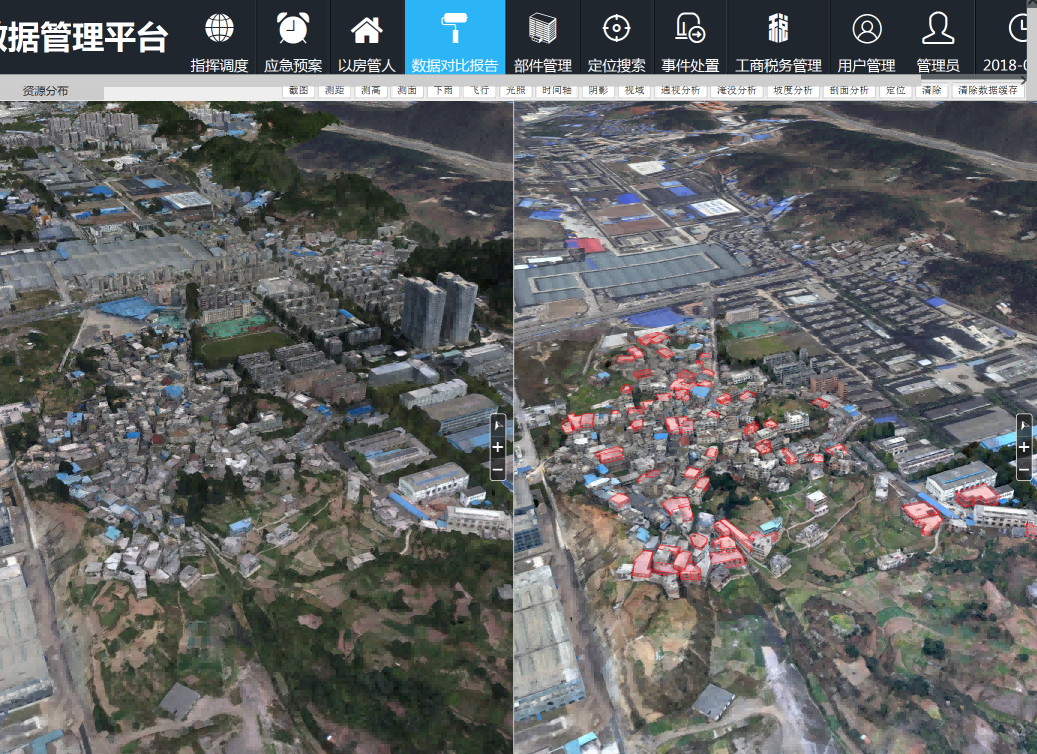1037x754 pixels.
Task: Toggle the 光照 lighting effect
Action: click(515, 91)
